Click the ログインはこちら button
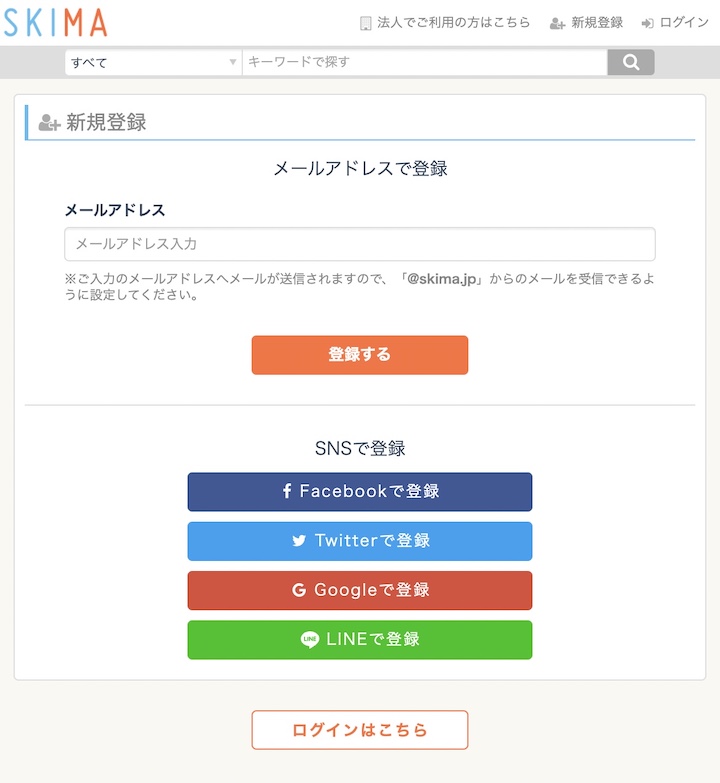The width and height of the screenshot is (720, 783). pyautogui.click(x=360, y=730)
